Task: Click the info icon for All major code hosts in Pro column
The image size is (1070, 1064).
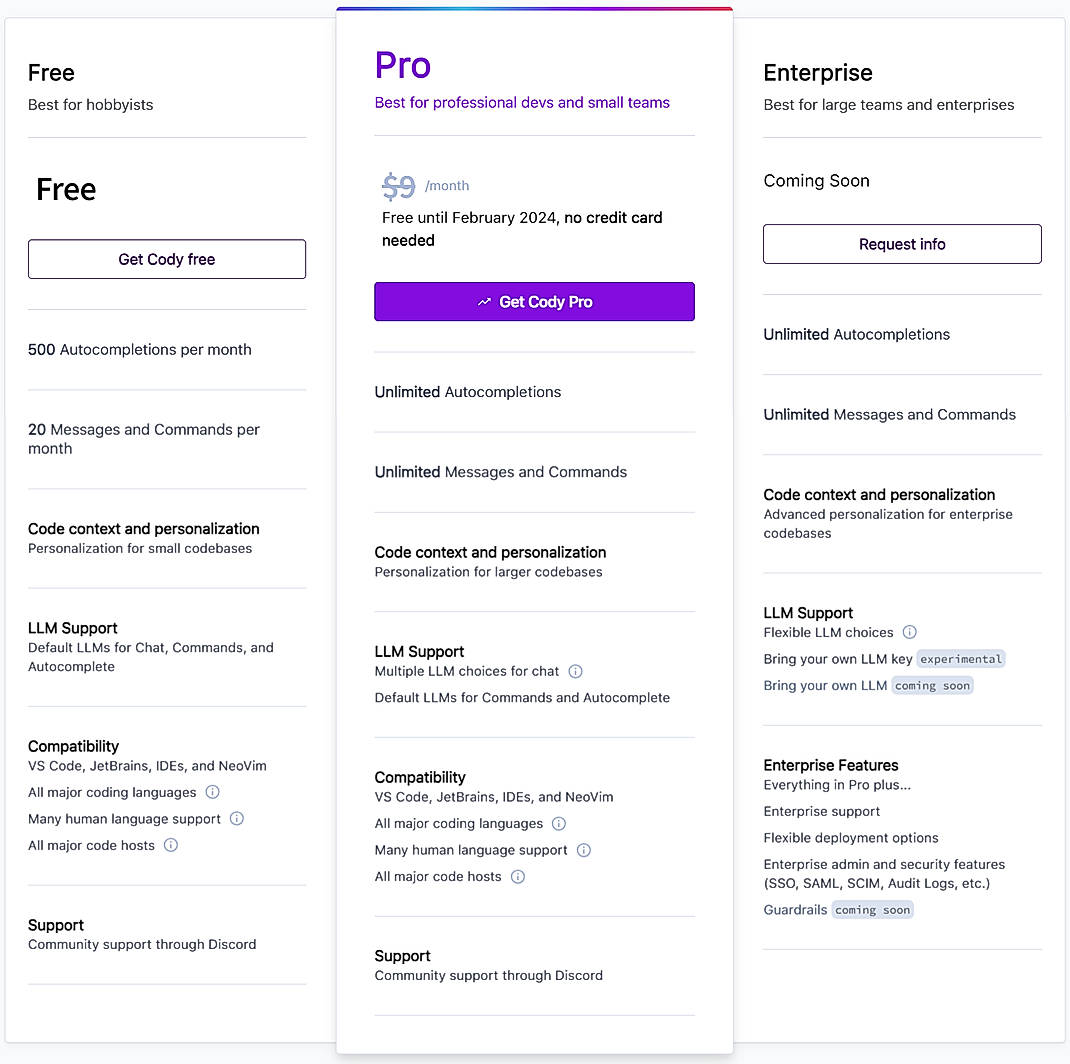Action: [518, 876]
